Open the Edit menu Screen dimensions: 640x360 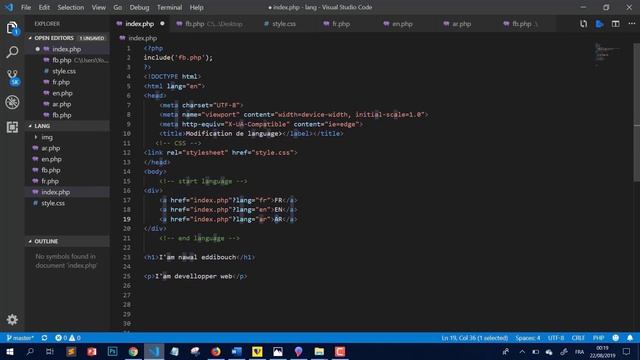point(44,7)
